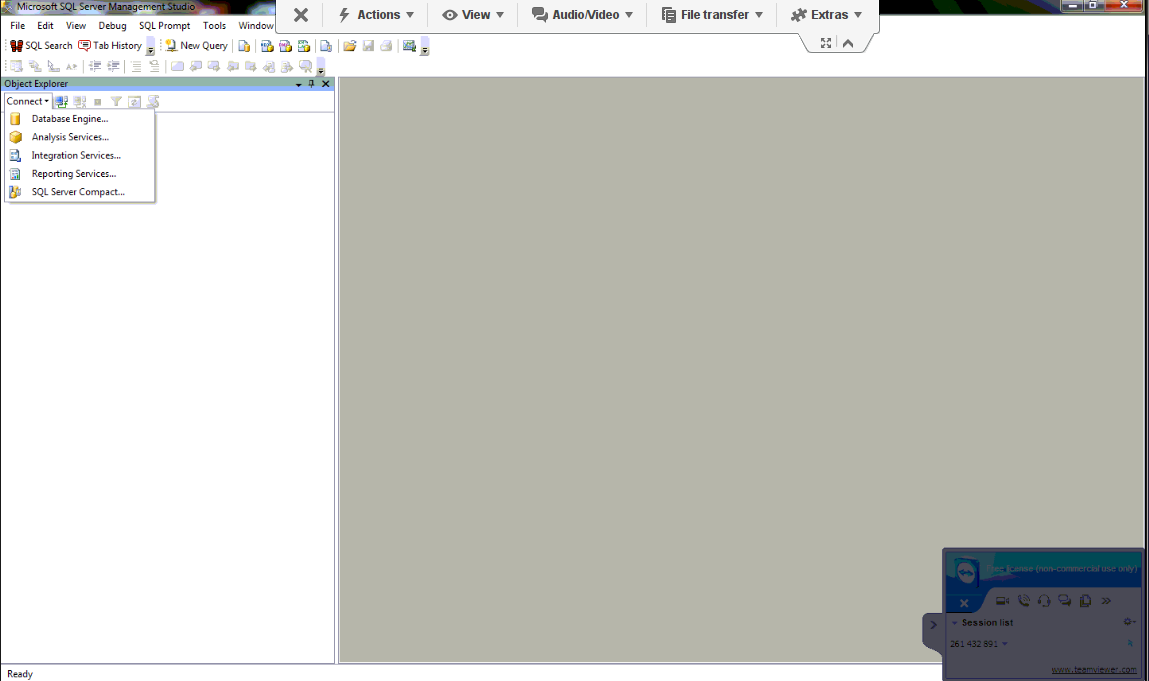Start a New Query

(196, 45)
